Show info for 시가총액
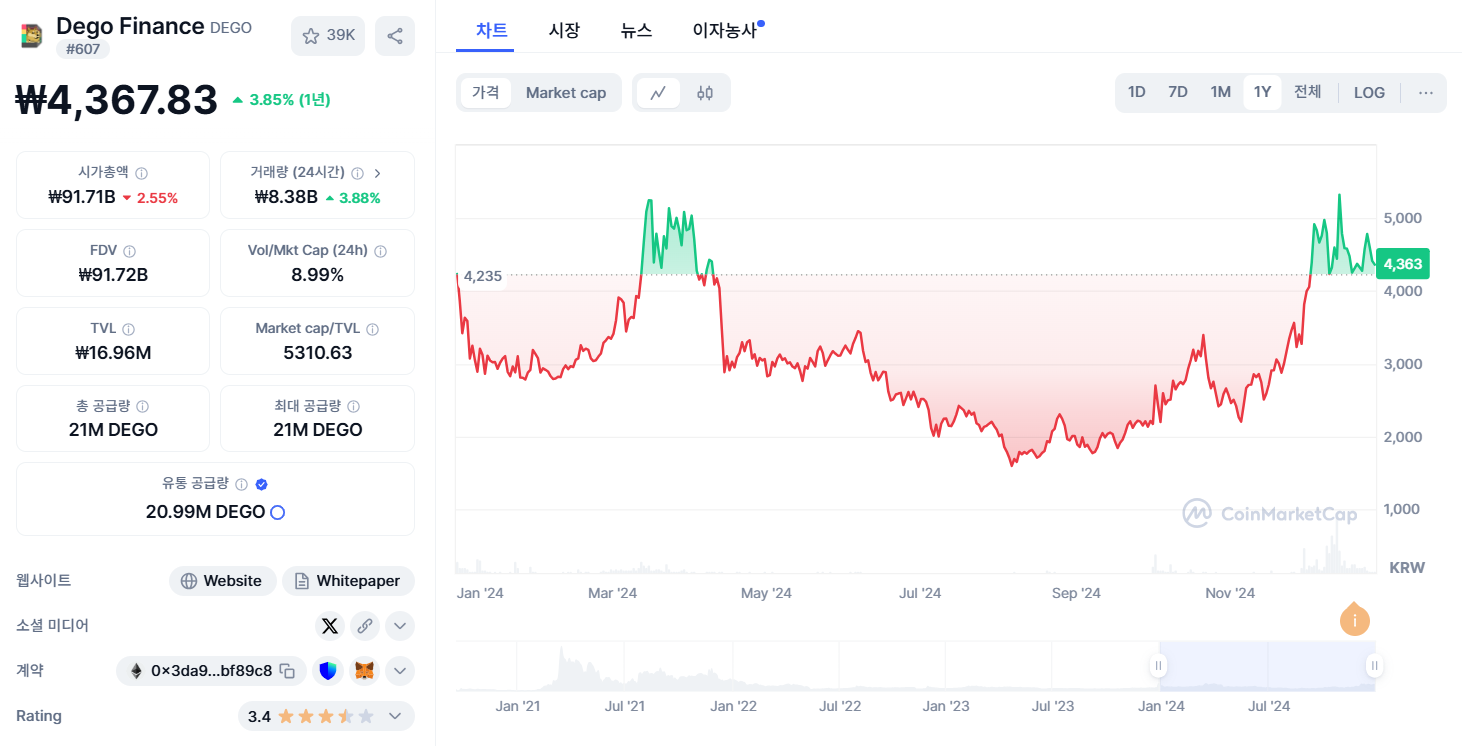 (142, 173)
